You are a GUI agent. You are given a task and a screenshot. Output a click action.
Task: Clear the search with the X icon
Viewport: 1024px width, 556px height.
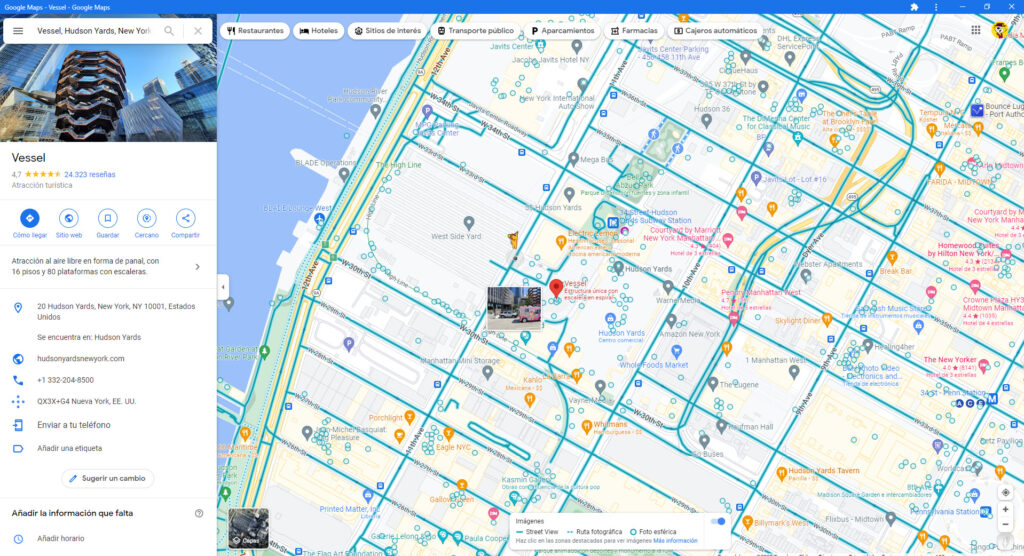tap(198, 31)
